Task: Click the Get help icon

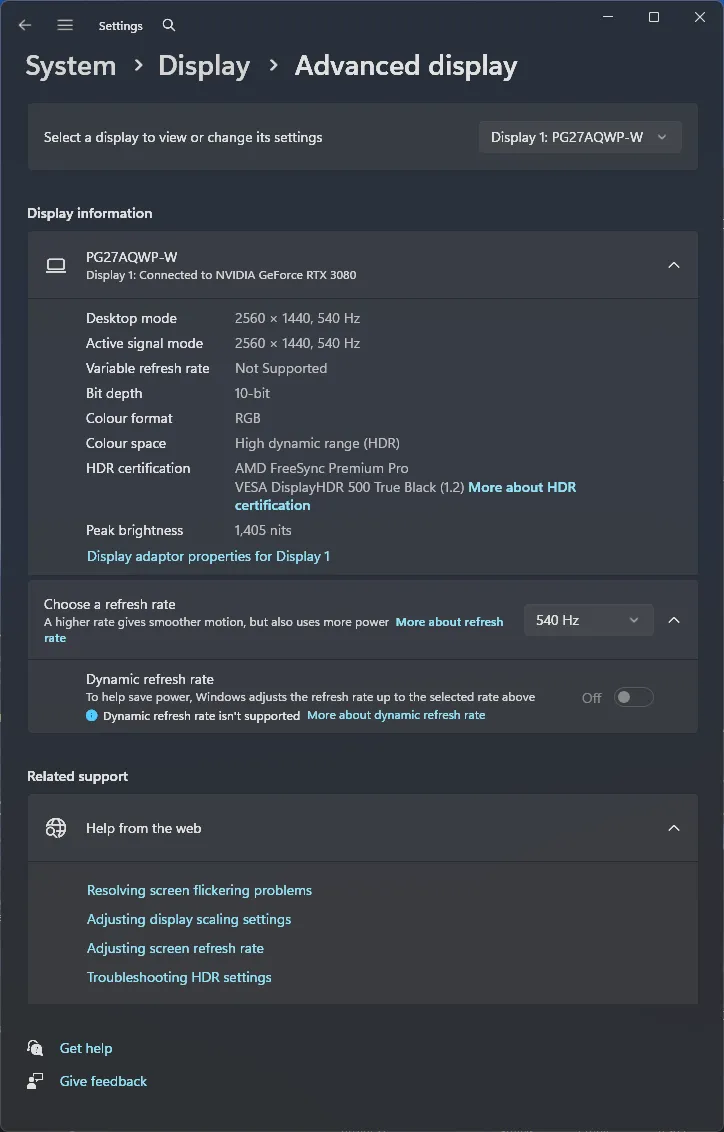Action: point(36,1048)
